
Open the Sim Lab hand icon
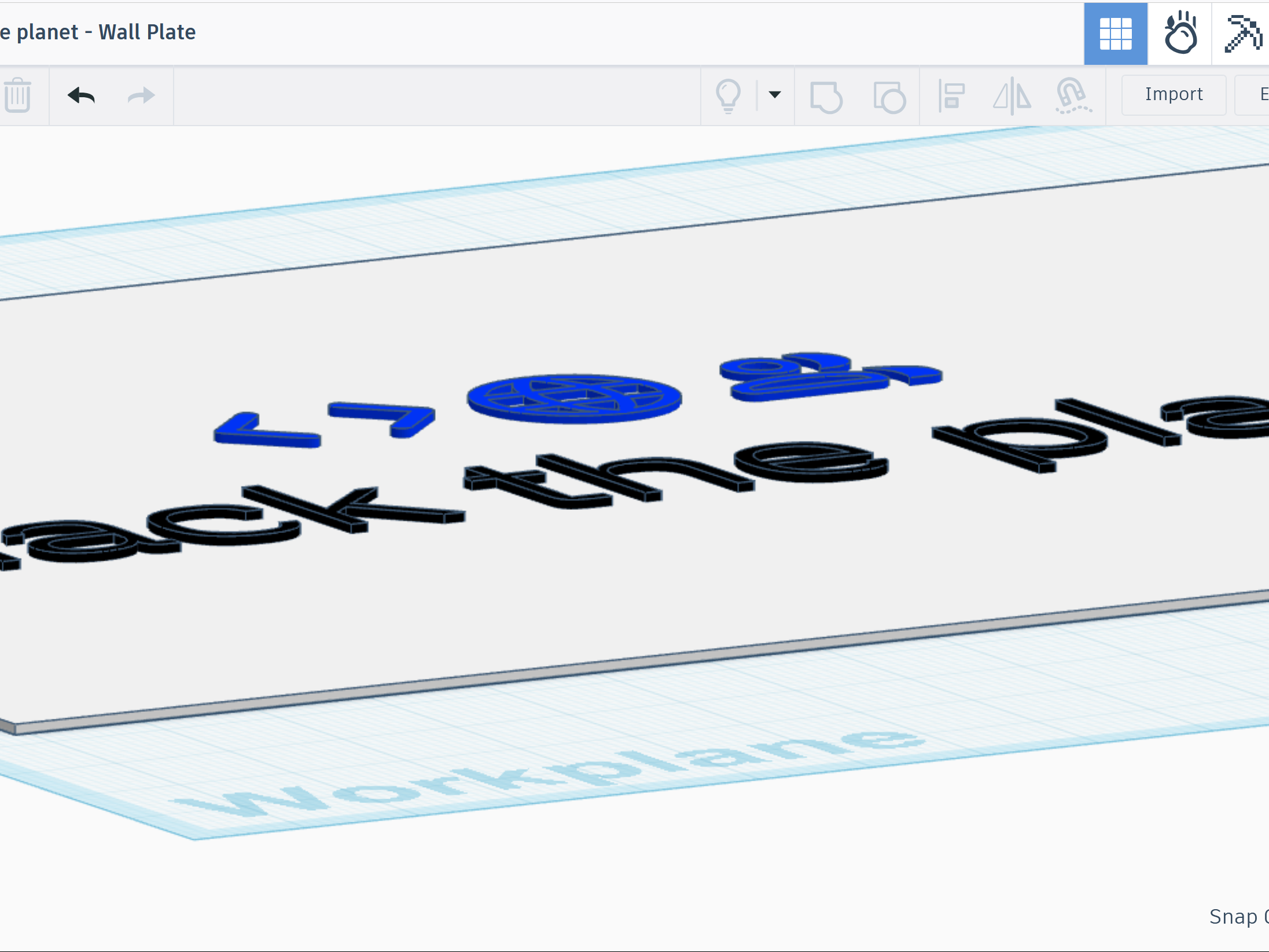pos(1180,34)
